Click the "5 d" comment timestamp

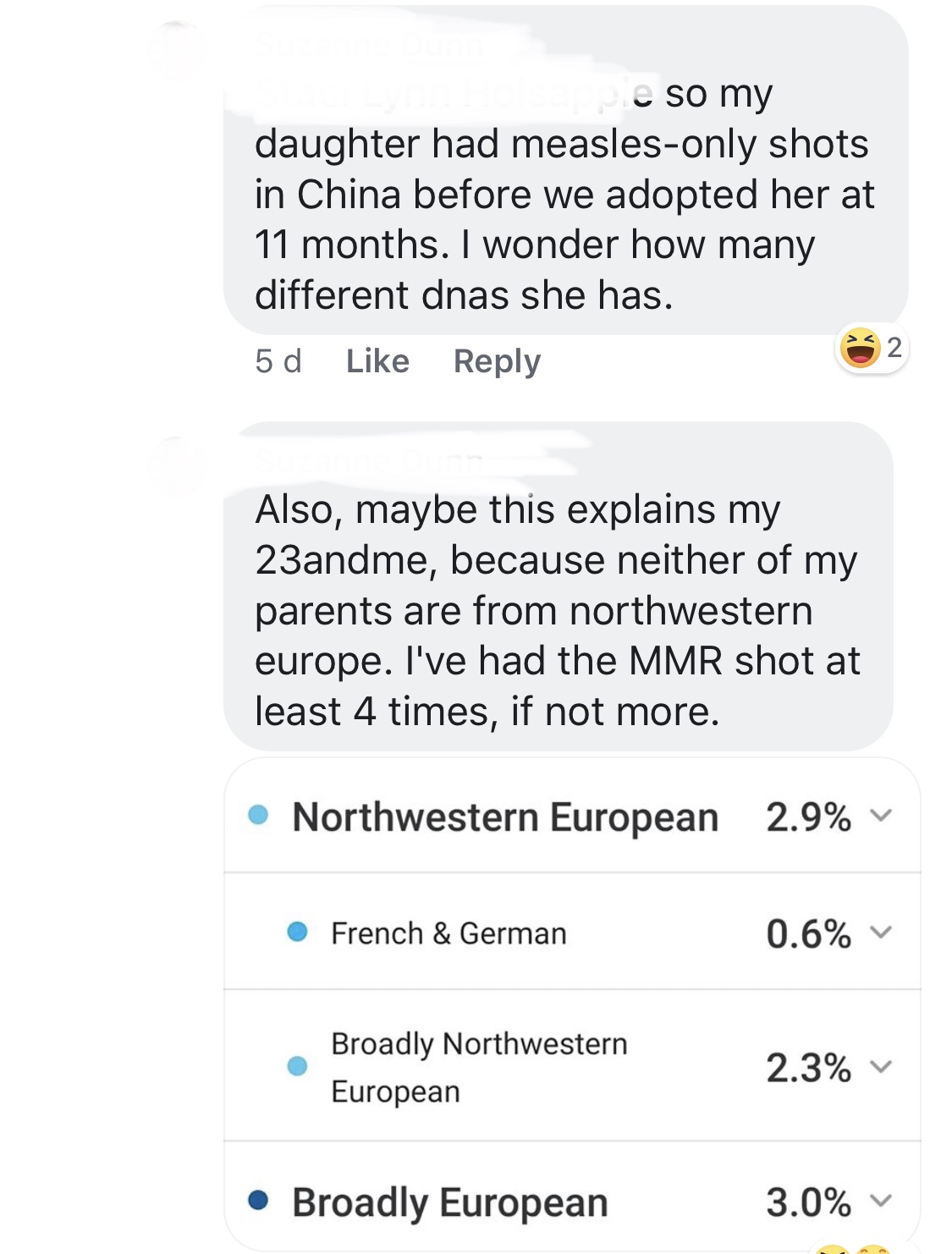278,361
